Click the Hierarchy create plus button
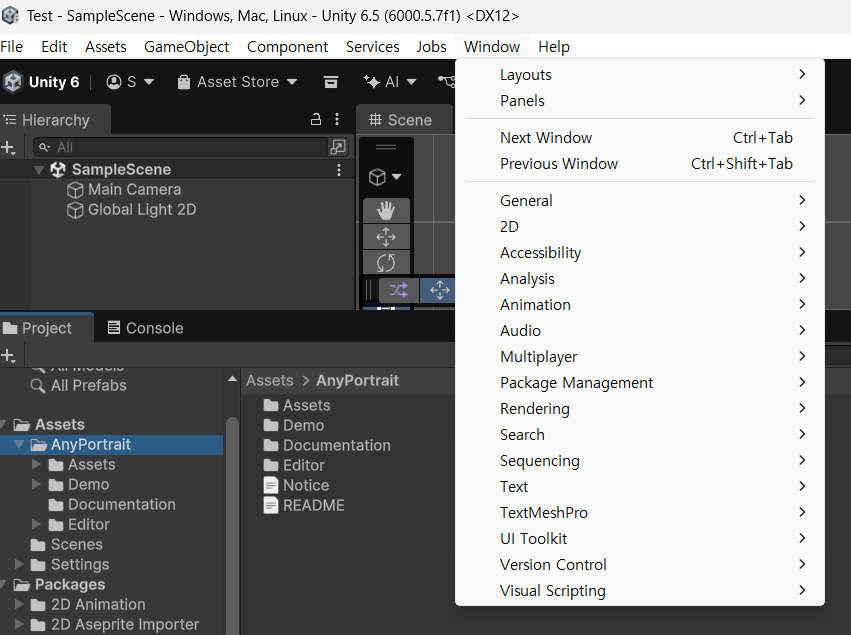Viewport: 851px width, 635px height. coord(9,148)
